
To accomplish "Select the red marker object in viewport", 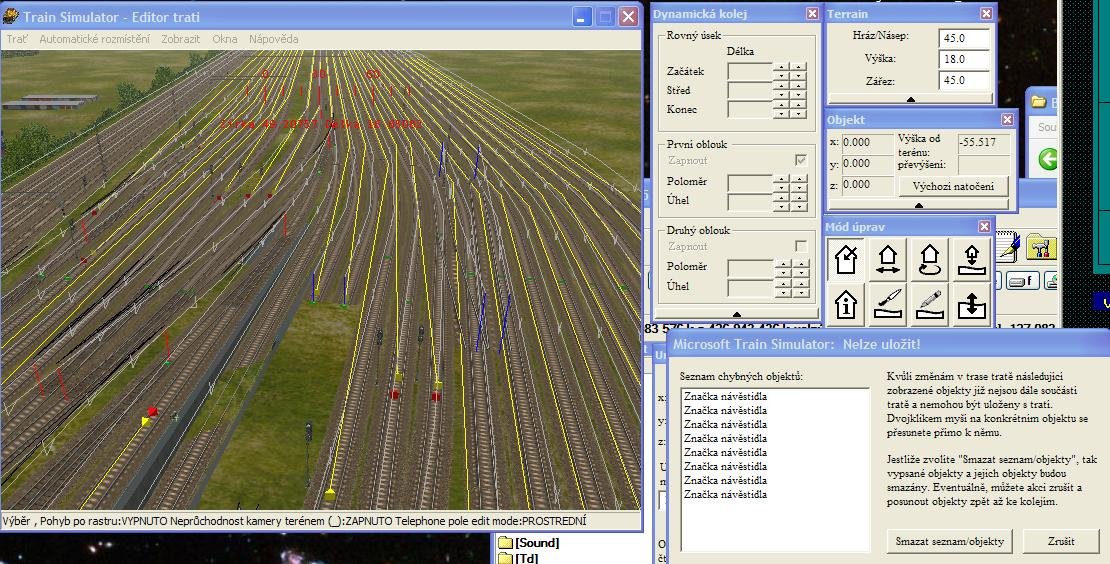I will 151,412.
